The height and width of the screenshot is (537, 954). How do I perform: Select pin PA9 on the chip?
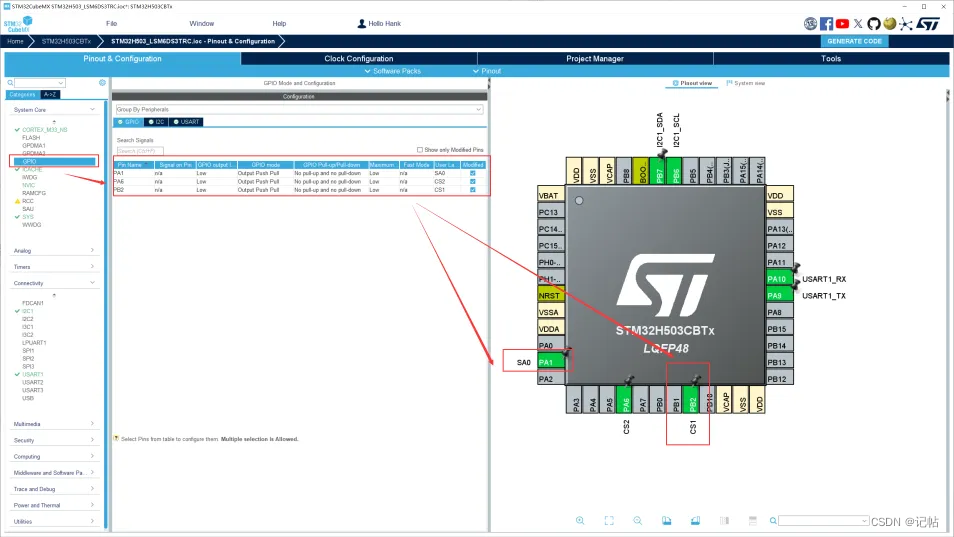[779, 296]
